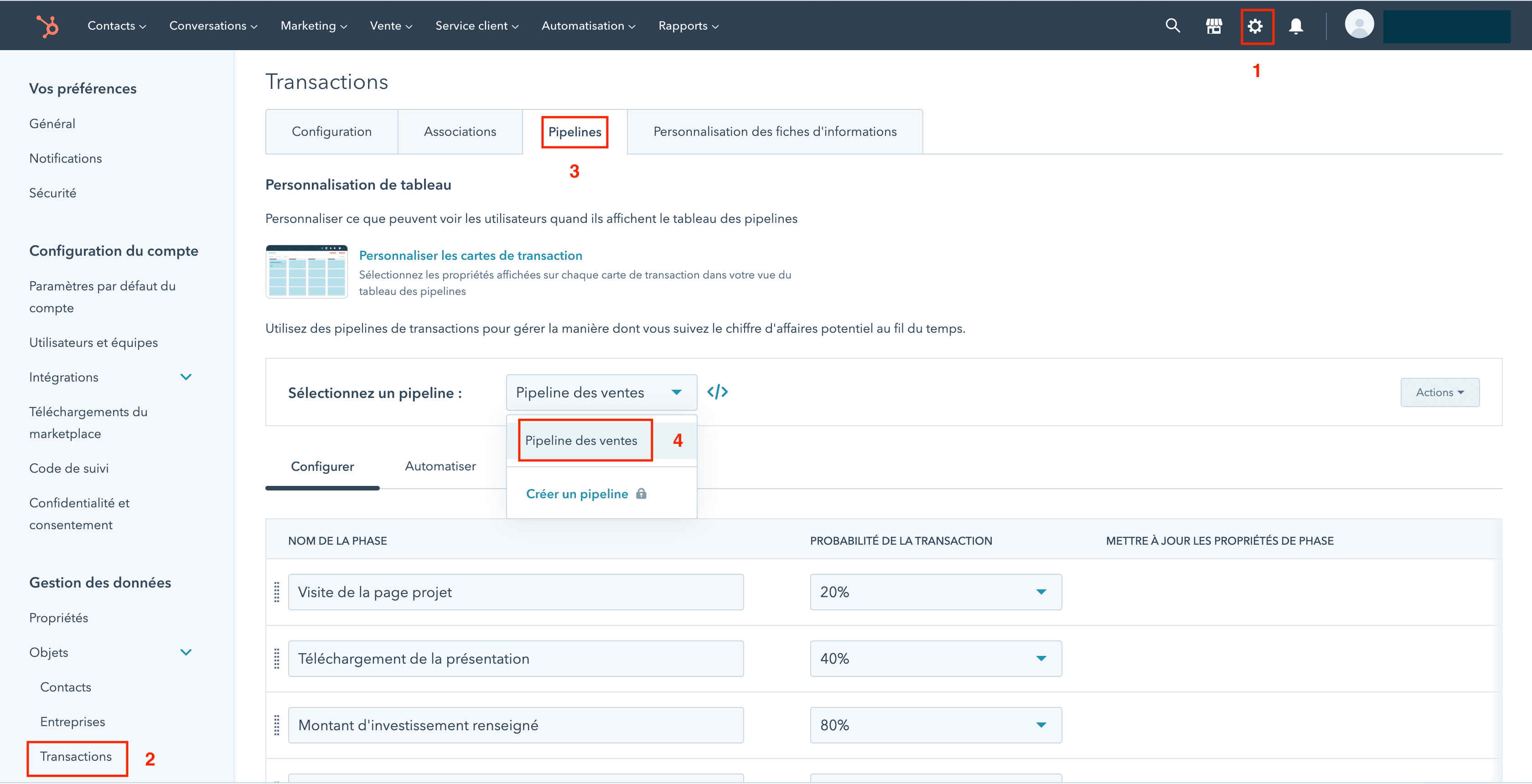This screenshot has width=1532, height=784.
Task: Click the transaction cards thumbnail image
Action: click(306, 272)
